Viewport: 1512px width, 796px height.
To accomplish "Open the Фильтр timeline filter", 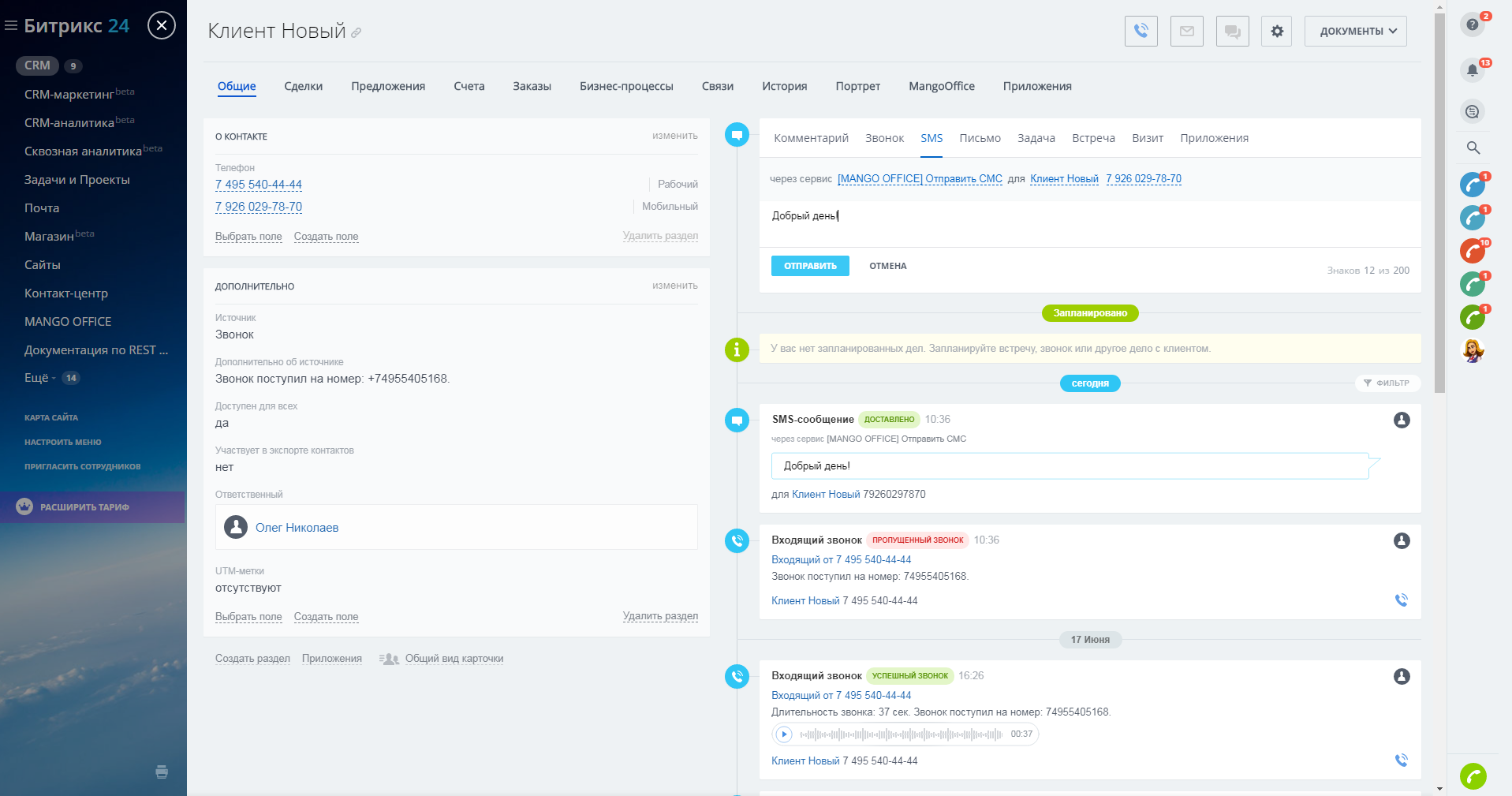I will [x=1387, y=383].
